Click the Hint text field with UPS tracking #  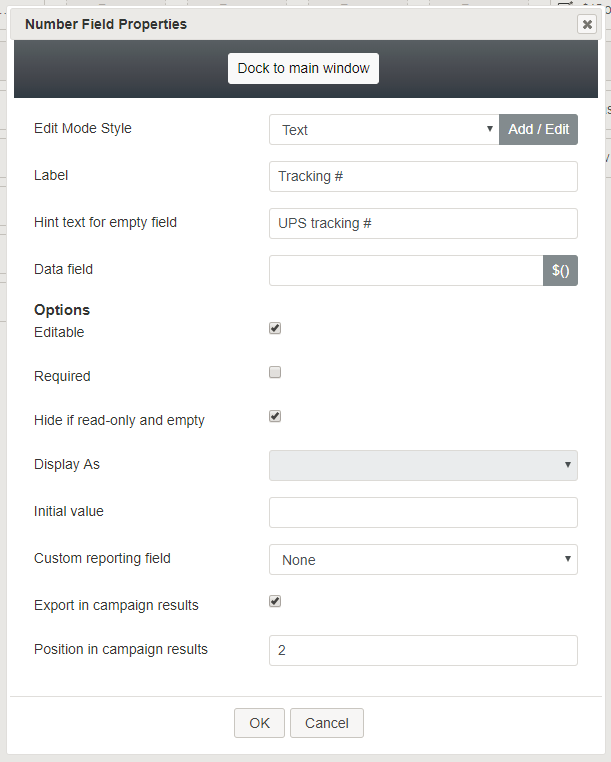tap(423, 224)
